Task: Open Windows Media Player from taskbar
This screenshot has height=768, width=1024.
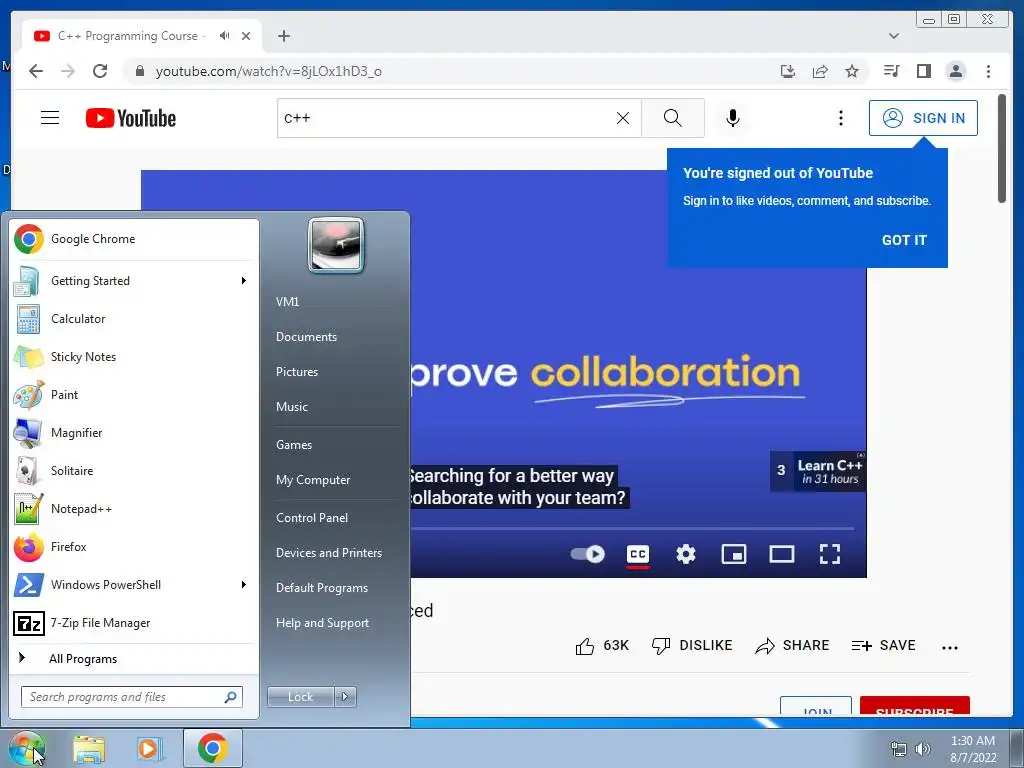Action: [x=149, y=749]
